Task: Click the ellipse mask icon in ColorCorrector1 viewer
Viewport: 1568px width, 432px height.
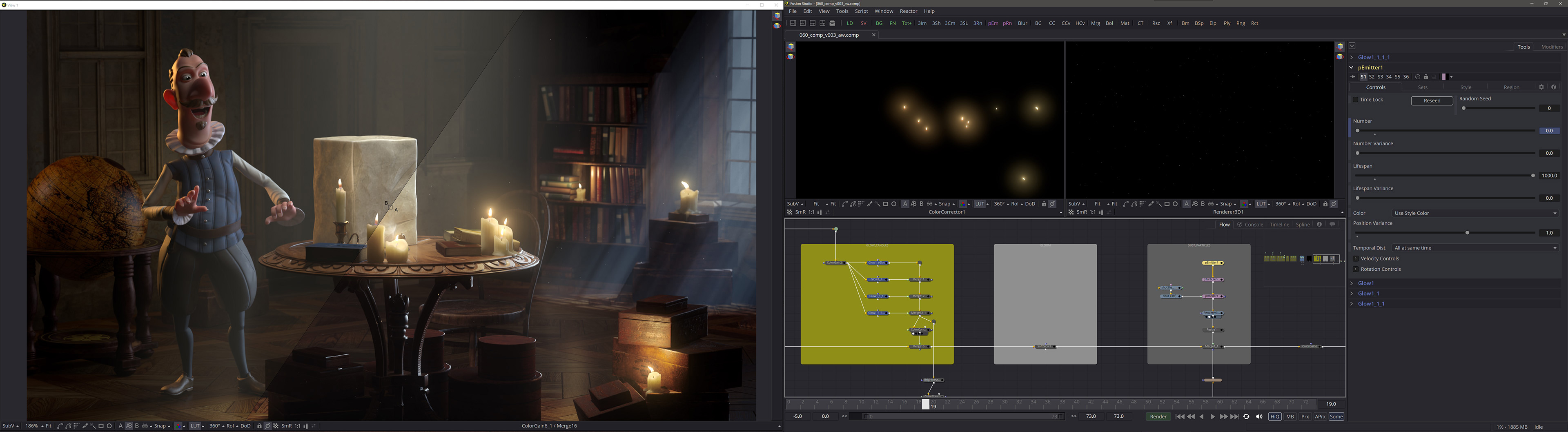Action: [893, 204]
